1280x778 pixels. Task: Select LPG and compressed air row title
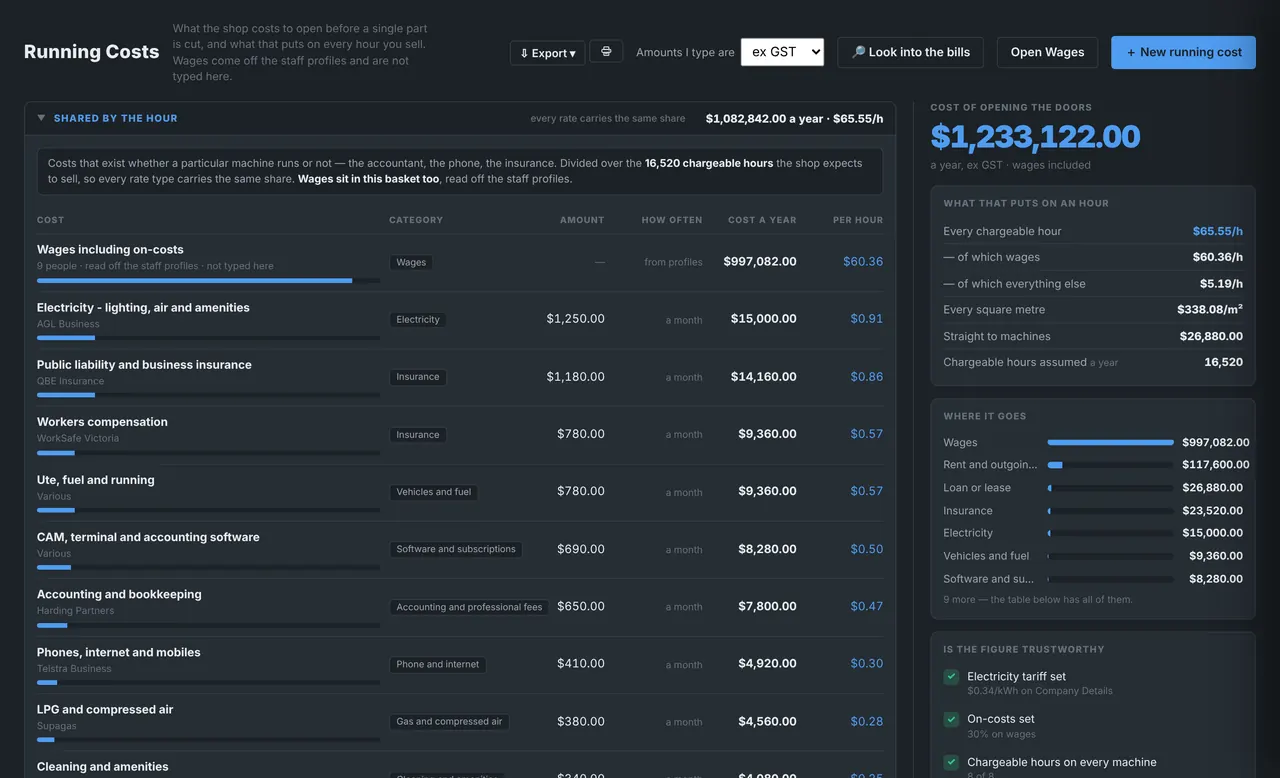[x=105, y=709]
